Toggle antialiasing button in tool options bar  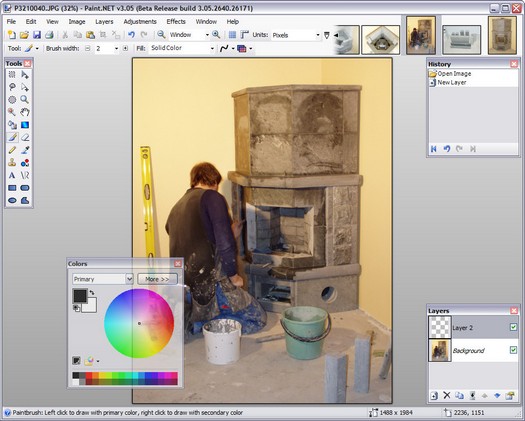click(x=224, y=49)
